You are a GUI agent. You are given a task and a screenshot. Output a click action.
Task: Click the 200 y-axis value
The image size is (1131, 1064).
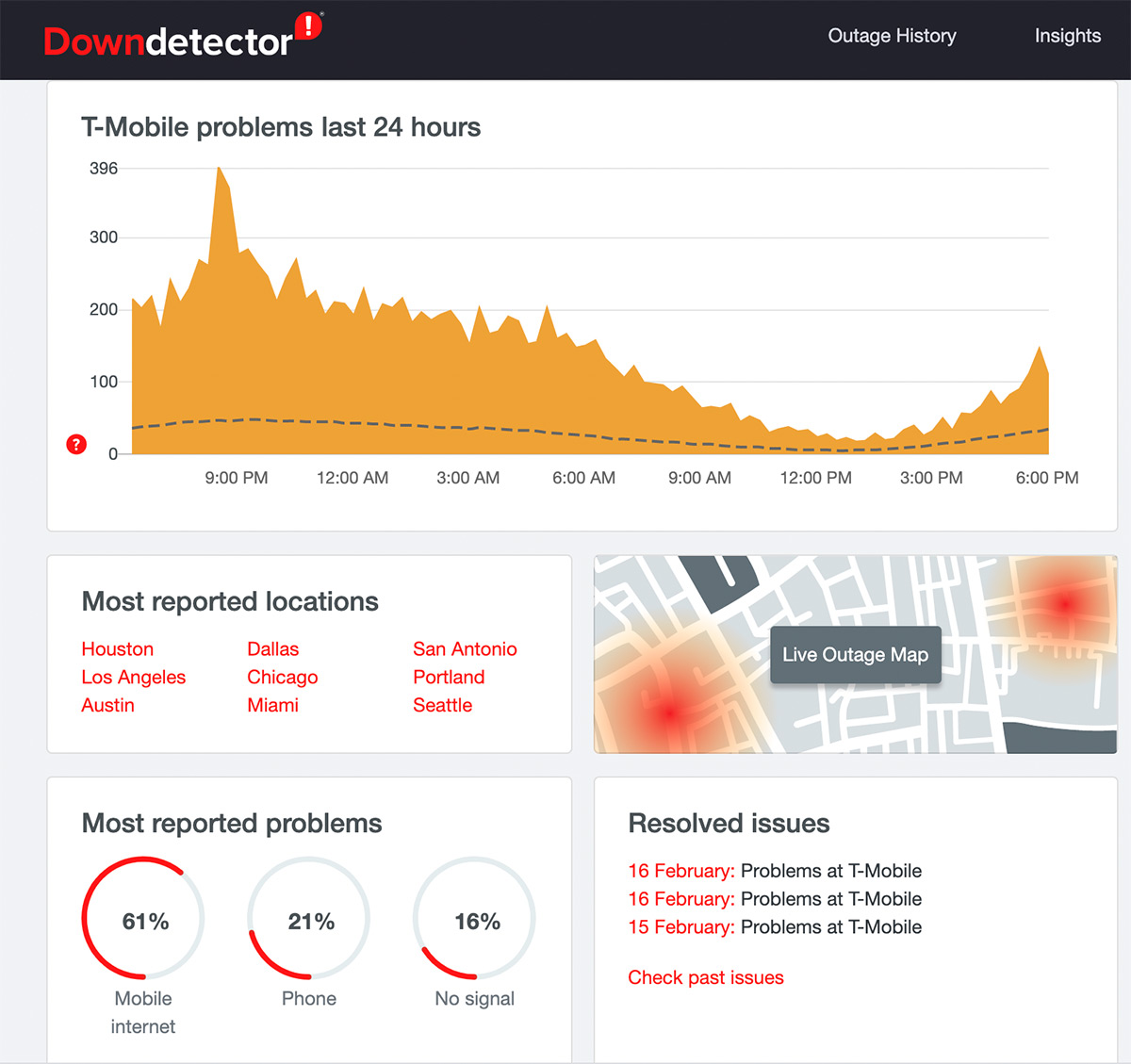pyautogui.click(x=104, y=309)
